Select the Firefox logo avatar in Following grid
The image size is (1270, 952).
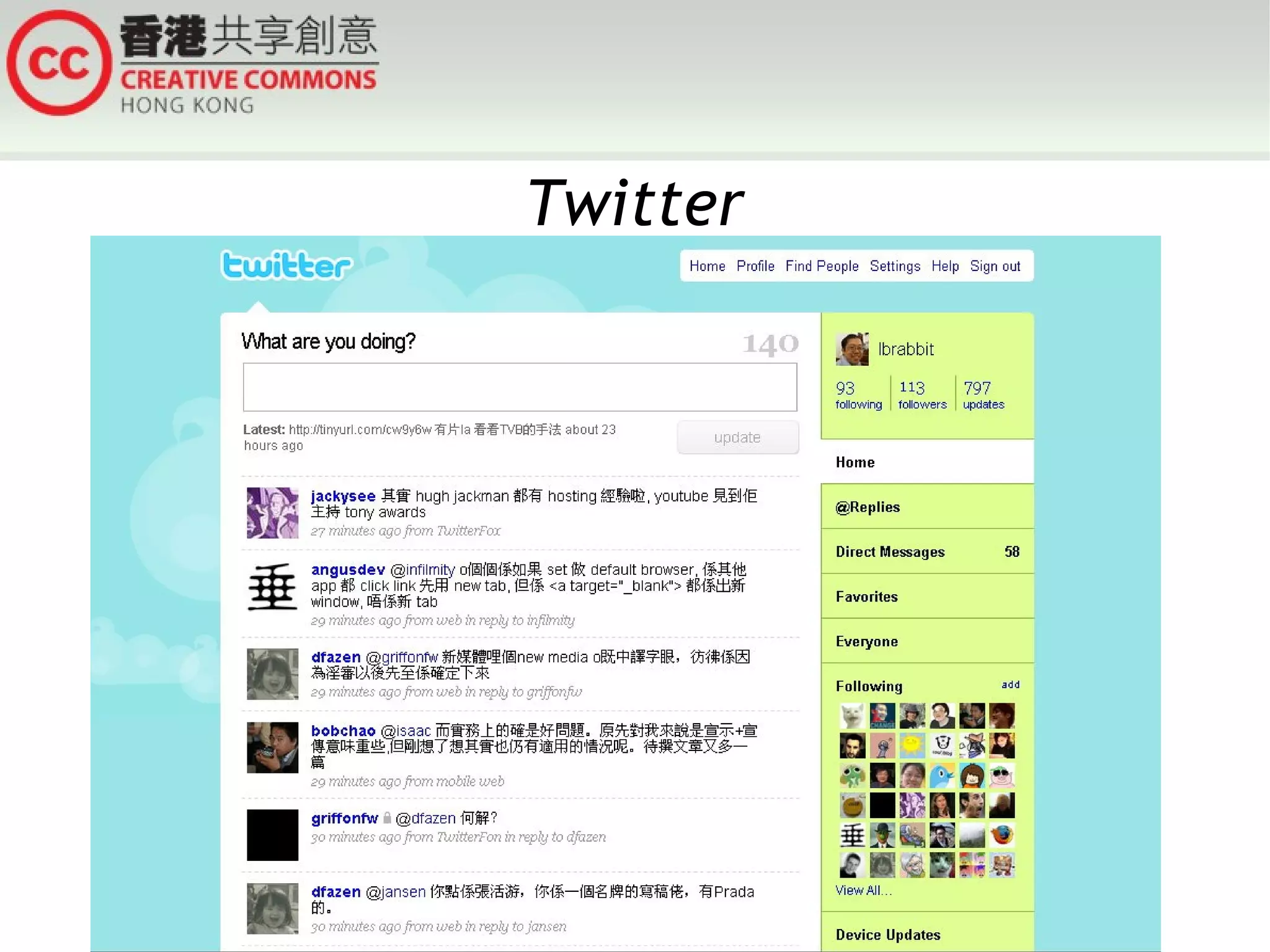[x=1002, y=835]
